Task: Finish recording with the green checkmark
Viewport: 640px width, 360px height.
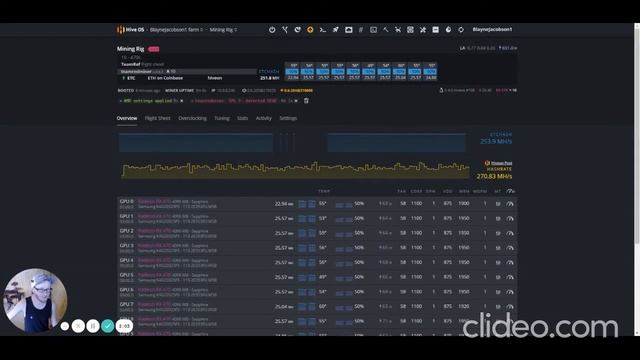Action: coord(108,326)
